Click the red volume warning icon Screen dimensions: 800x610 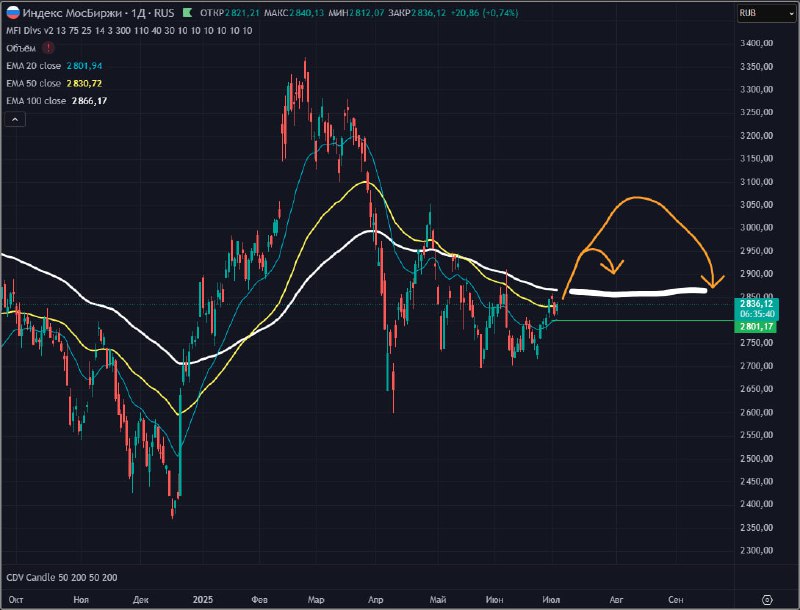(x=48, y=48)
